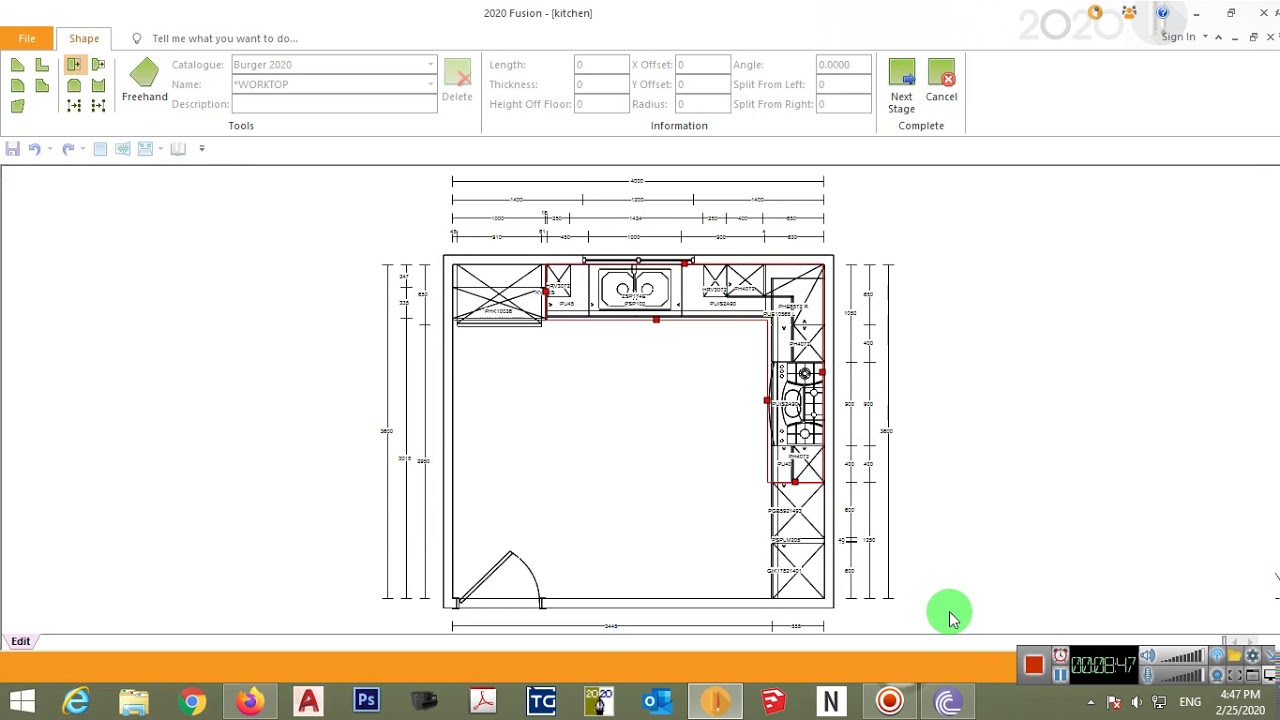Click into the Description field

[x=334, y=104]
